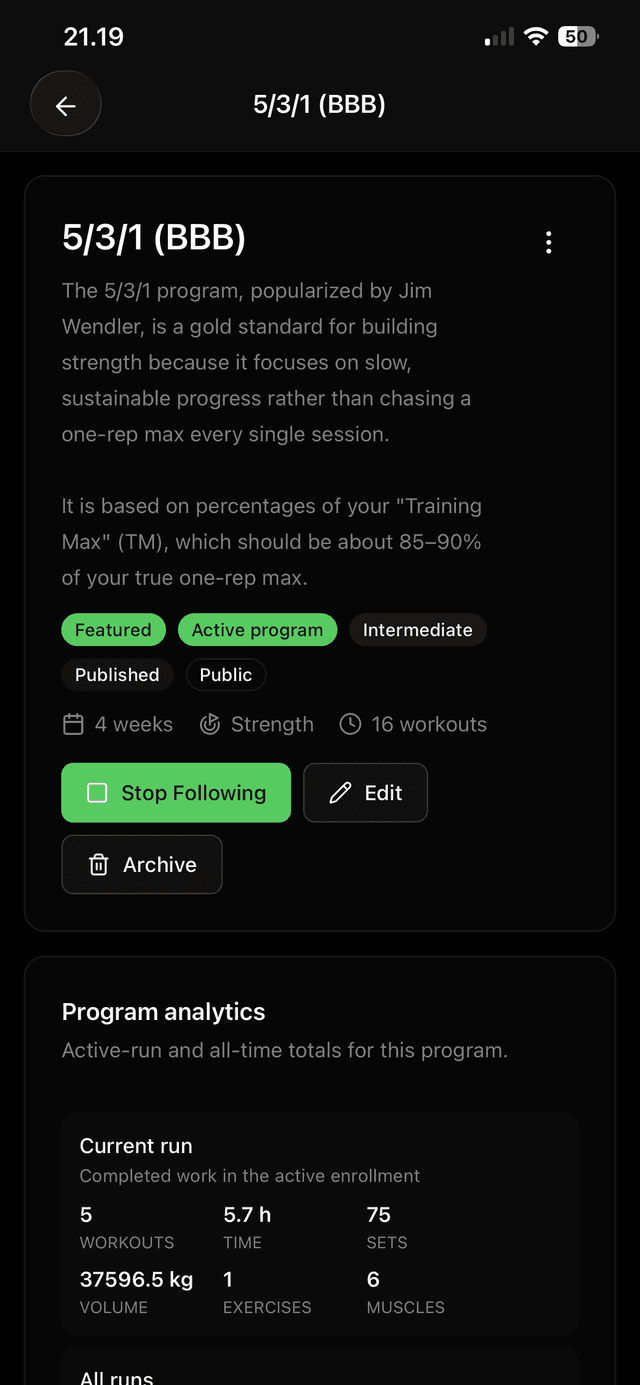
Task: Click the clock icon beside 16 workouts
Action: click(x=351, y=724)
